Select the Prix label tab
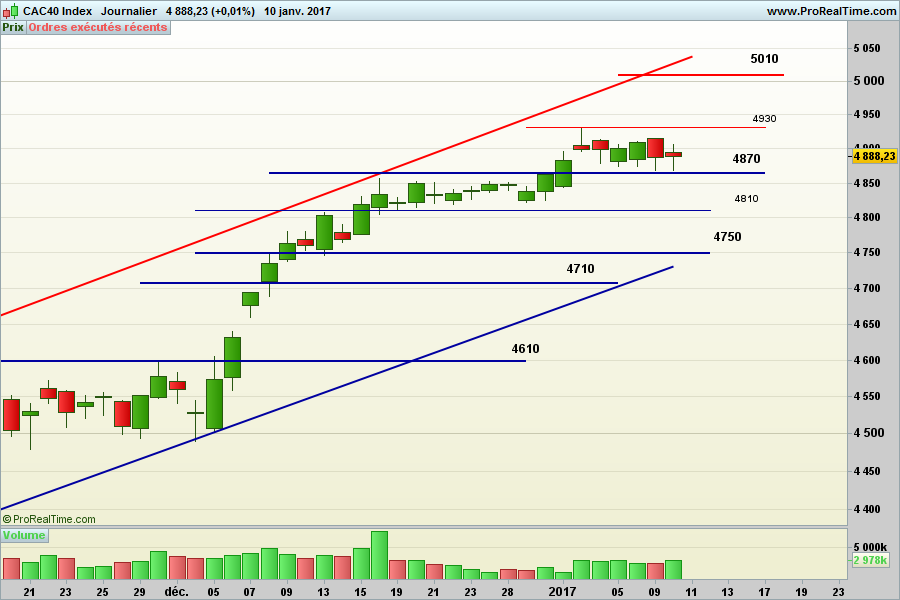Screen dimensions: 900x600 [13, 27]
